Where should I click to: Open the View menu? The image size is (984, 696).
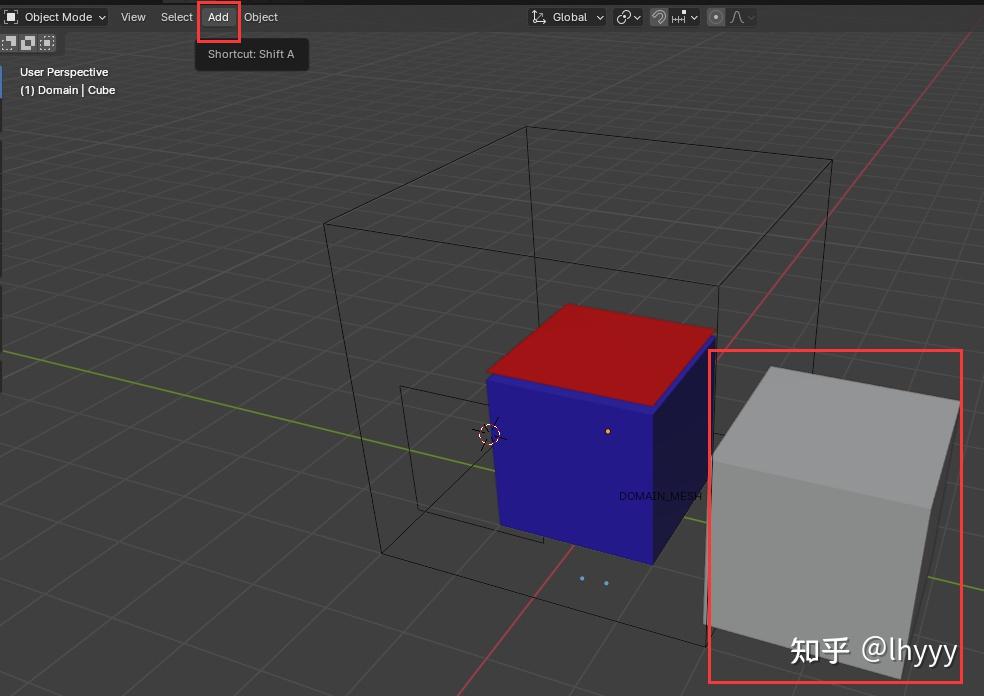click(x=133, y=17)
